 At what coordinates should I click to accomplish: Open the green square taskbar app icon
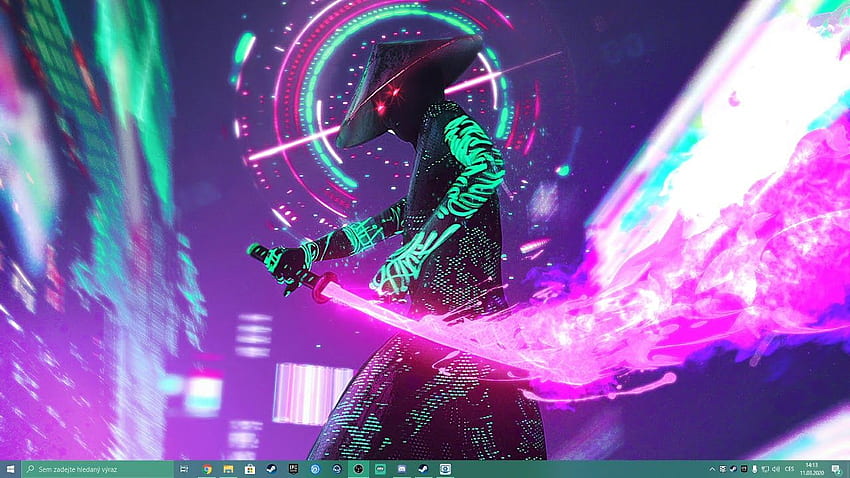[380, 469]
